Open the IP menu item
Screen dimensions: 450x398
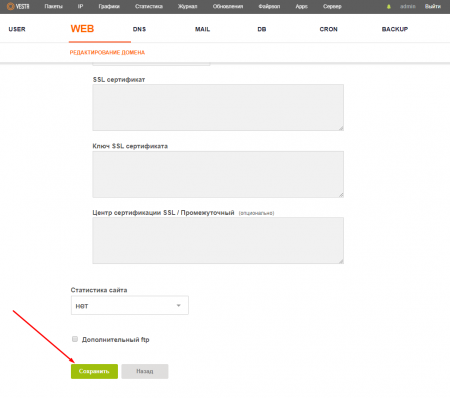click(x=80, y=6)
